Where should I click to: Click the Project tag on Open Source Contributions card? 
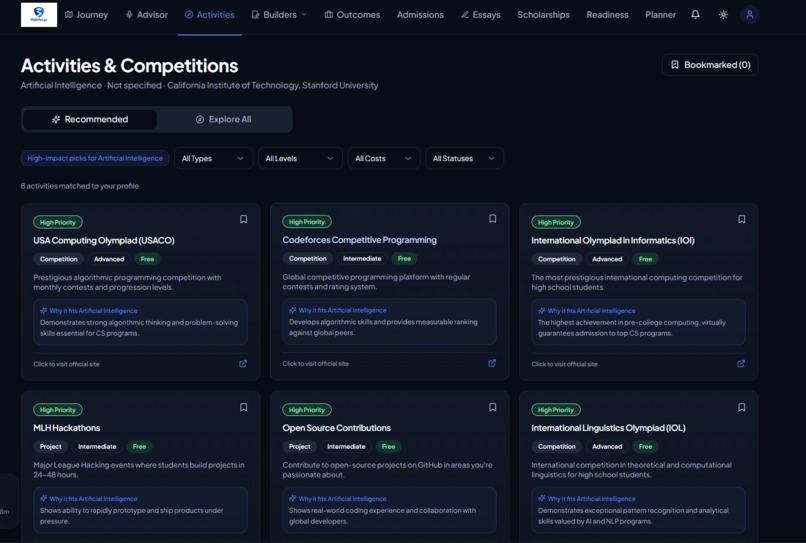coord(299,446)
